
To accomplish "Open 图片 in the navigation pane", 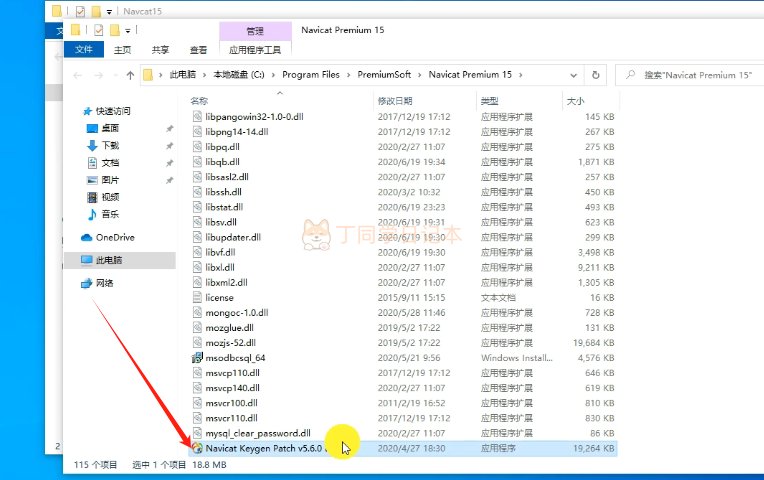I will 110,180.
